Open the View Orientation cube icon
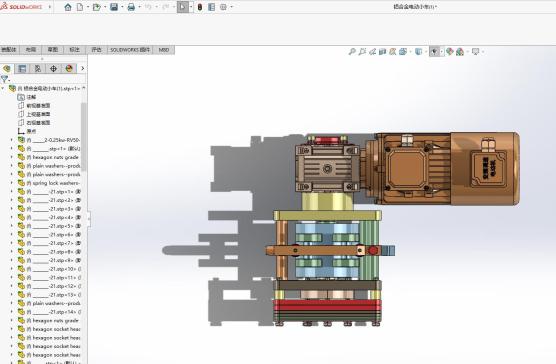556x364 pixels. click(x=403, y=52)
